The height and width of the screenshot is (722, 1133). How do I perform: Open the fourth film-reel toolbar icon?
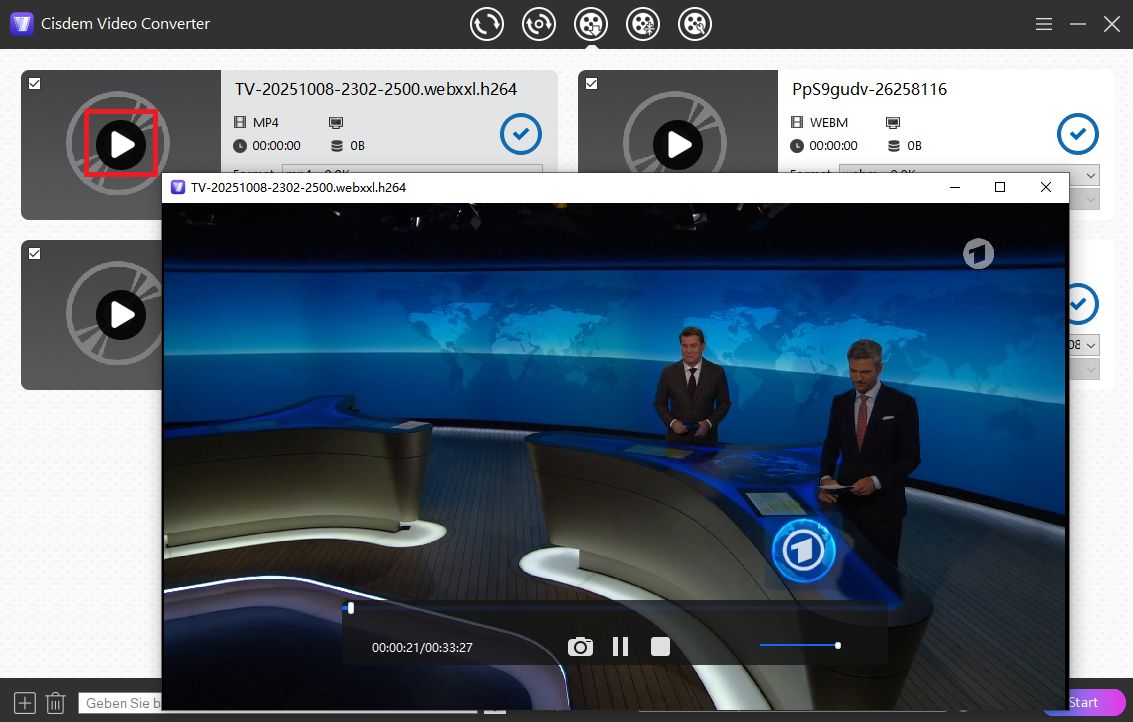pos(643,24)
